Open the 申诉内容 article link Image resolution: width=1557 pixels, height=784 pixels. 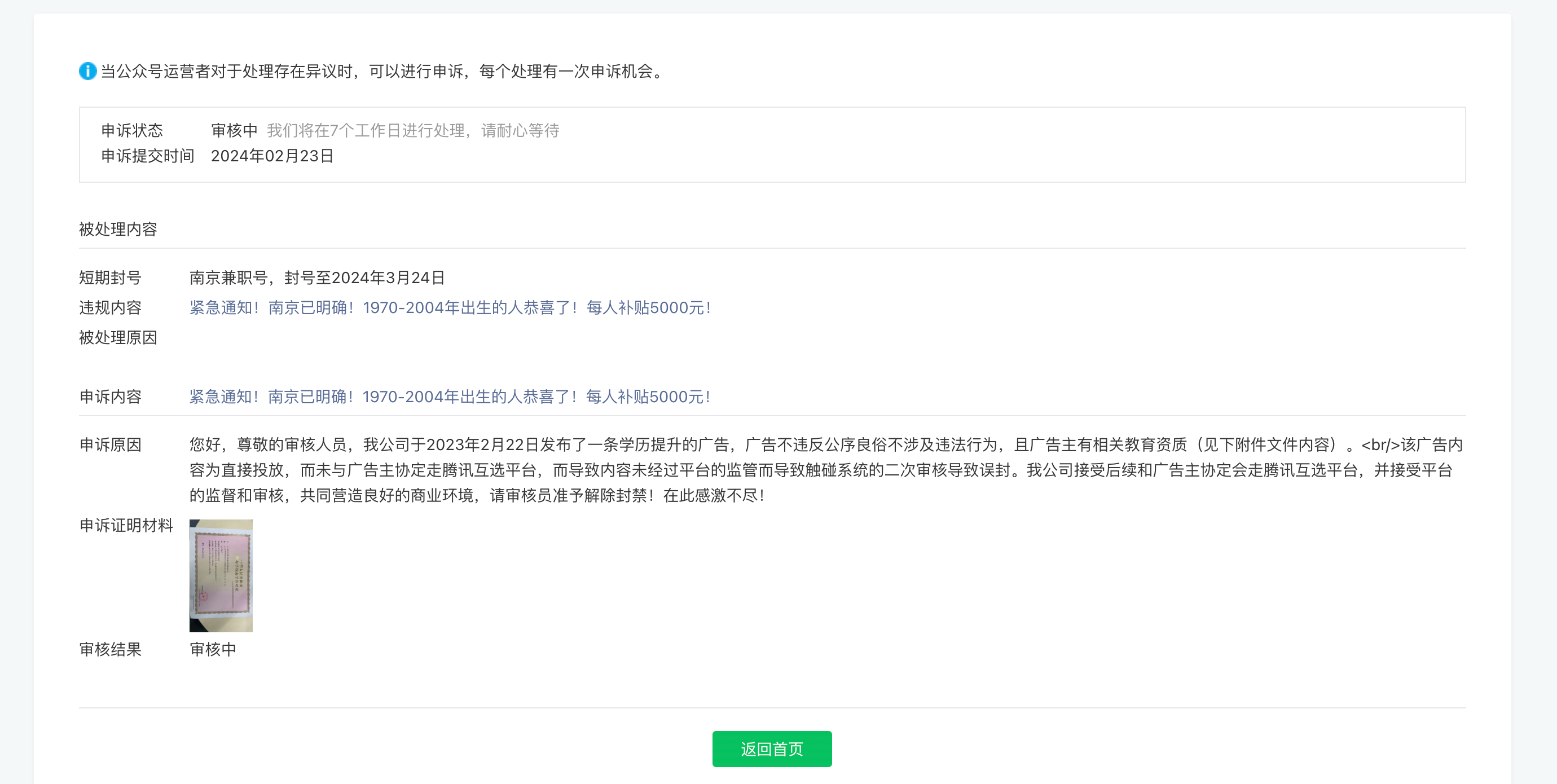450,397
